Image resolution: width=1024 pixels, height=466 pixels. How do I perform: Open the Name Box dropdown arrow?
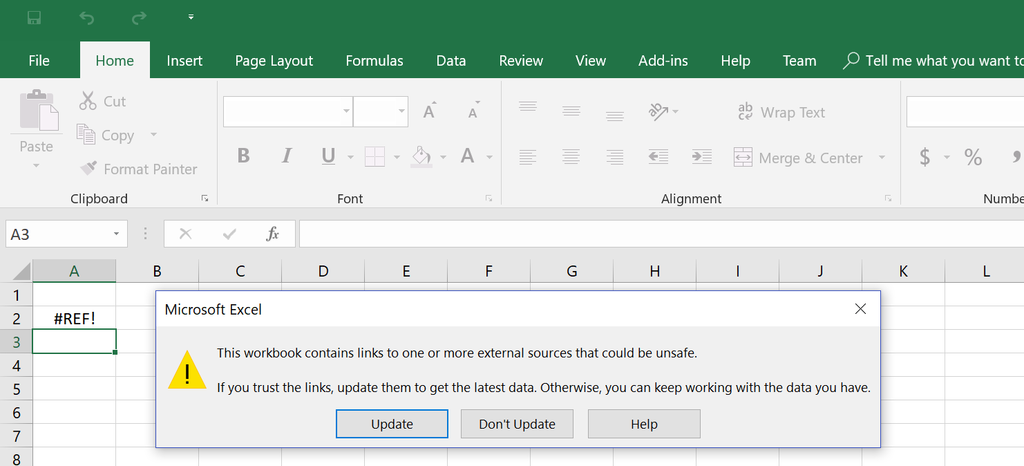coord(116,234)
